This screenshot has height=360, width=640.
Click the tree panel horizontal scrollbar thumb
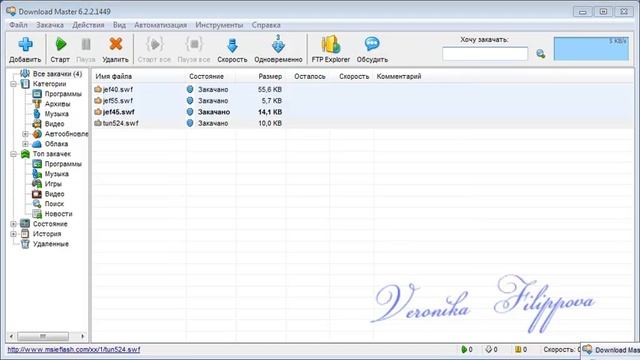point(43,336)
